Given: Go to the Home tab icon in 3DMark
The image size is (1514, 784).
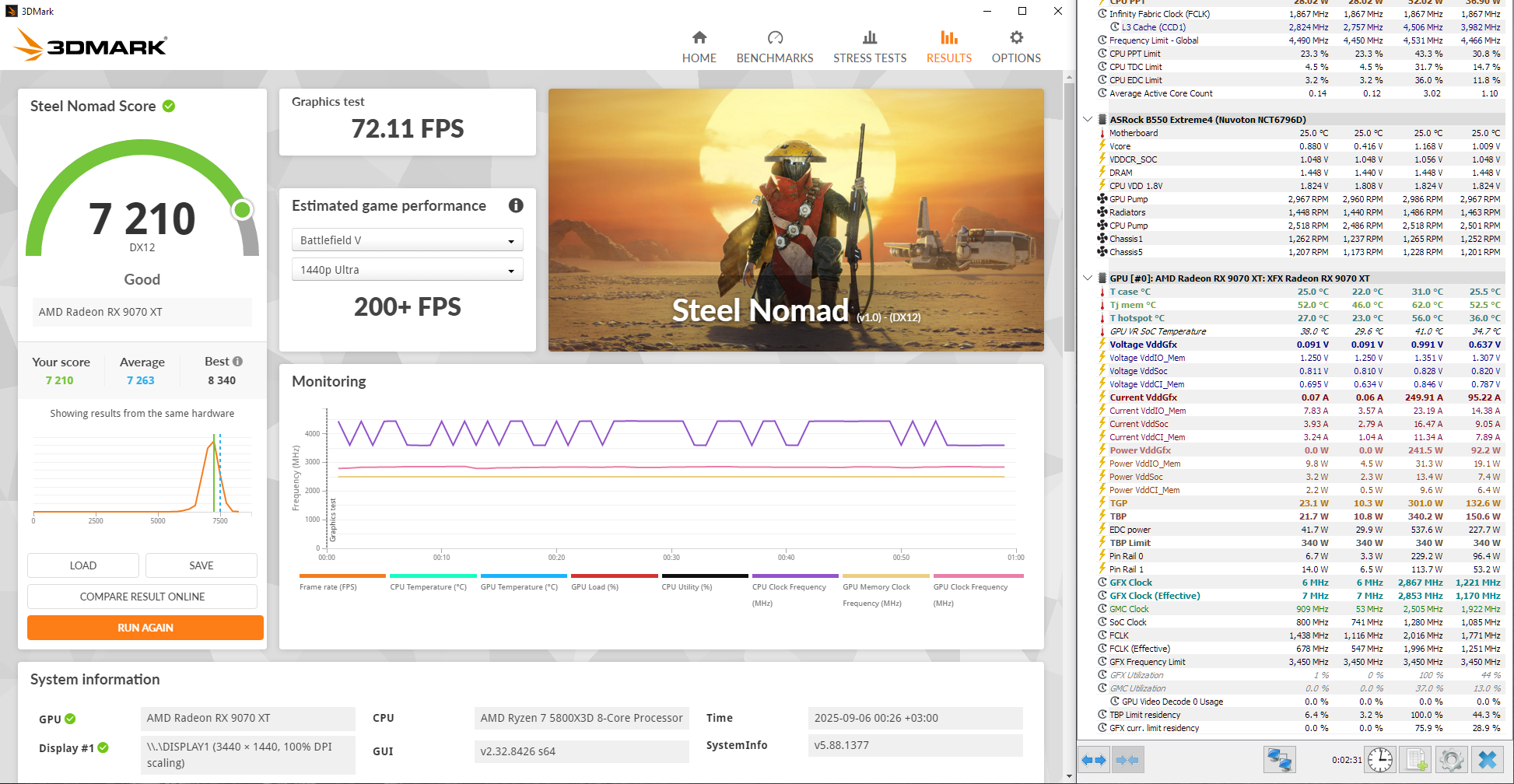Looking at the screenshot, I should (699, 37).
